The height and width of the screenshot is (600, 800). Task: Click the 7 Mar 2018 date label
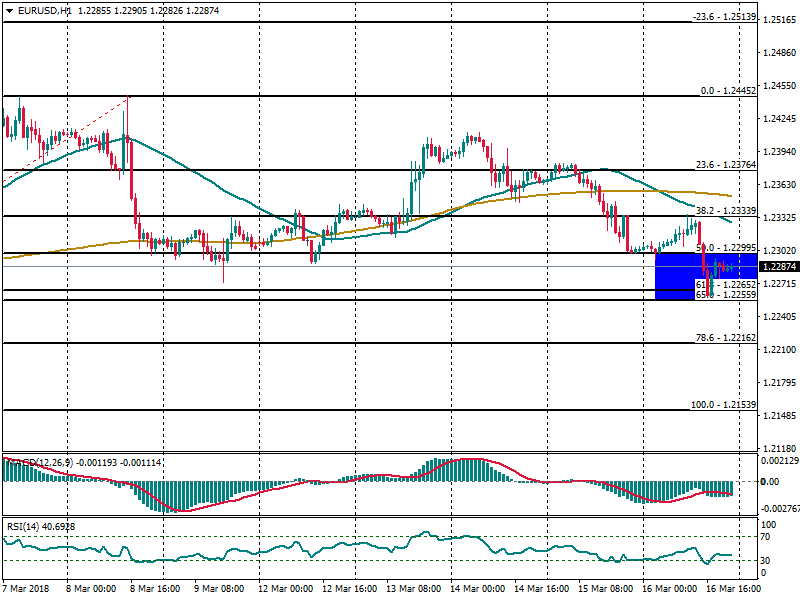[x=28, y=589]
